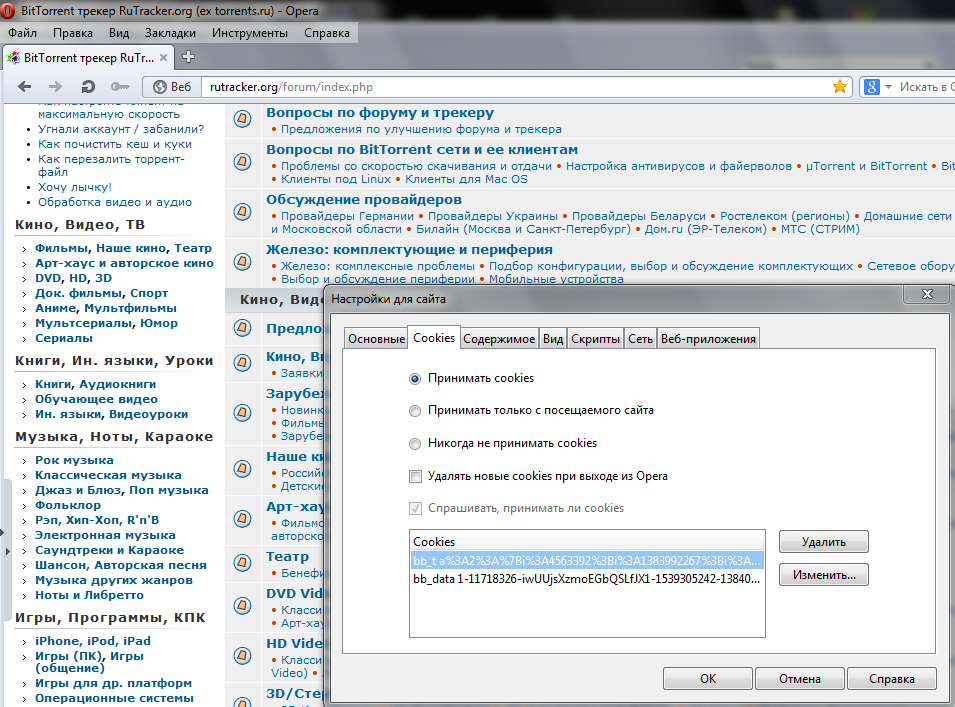
Task: Expand Фильмы, Наше кино, Театр arrow
Action: click(24, 249)
